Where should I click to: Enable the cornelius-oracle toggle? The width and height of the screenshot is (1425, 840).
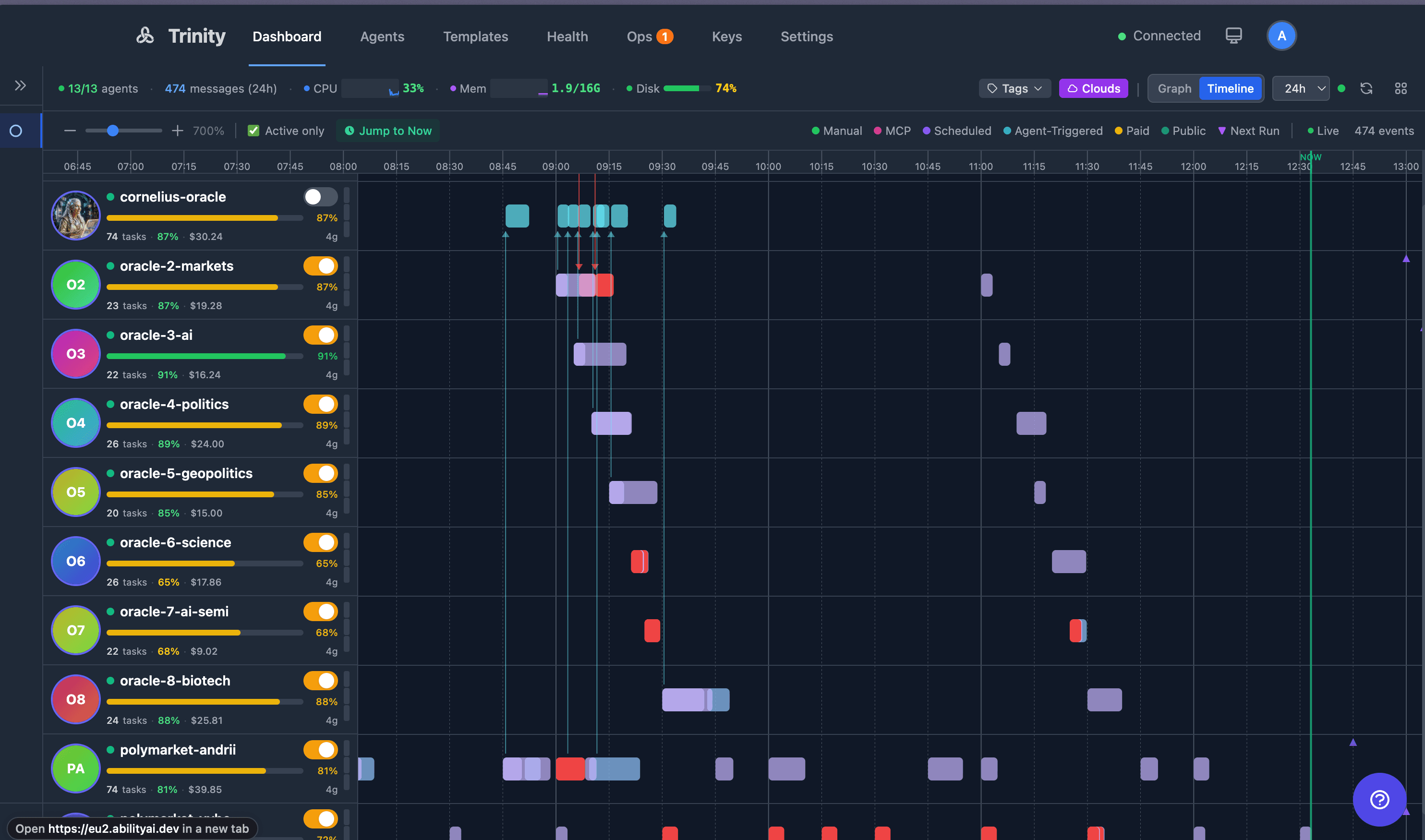[x=320, y=196]
